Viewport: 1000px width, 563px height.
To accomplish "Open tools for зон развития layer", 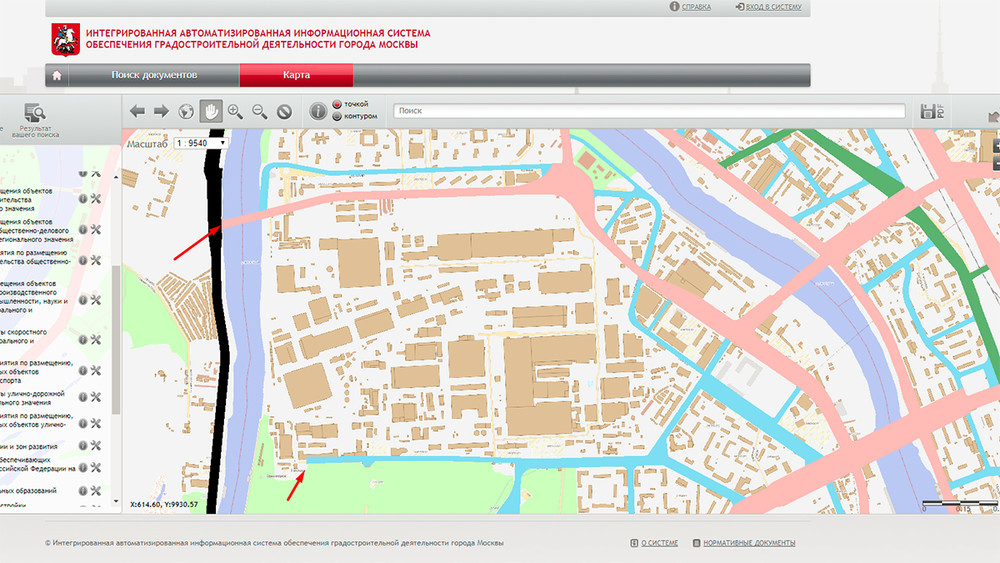I will tap(96, 446).
